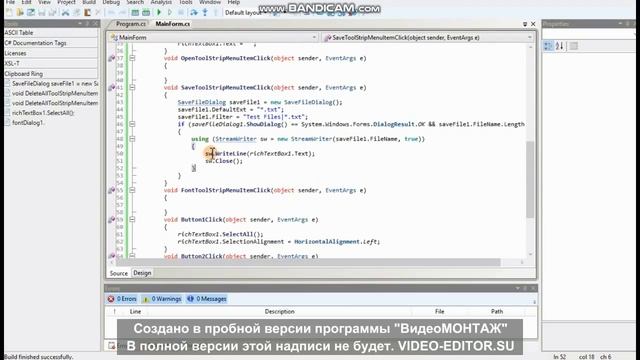Collapse the FontToolStripMenuItemClick method fold
640x360 pixels.
pyautogui.click(x=132, y=190)
